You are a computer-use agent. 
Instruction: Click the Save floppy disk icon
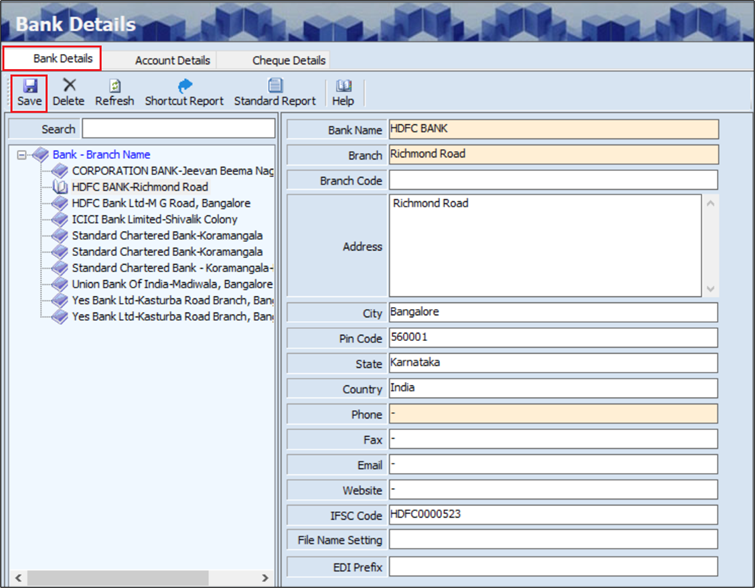[x=29, y=86]
